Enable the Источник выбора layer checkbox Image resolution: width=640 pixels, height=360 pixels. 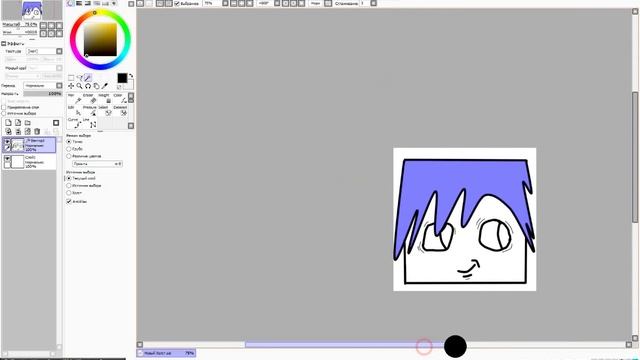click(x=4, y=113)
